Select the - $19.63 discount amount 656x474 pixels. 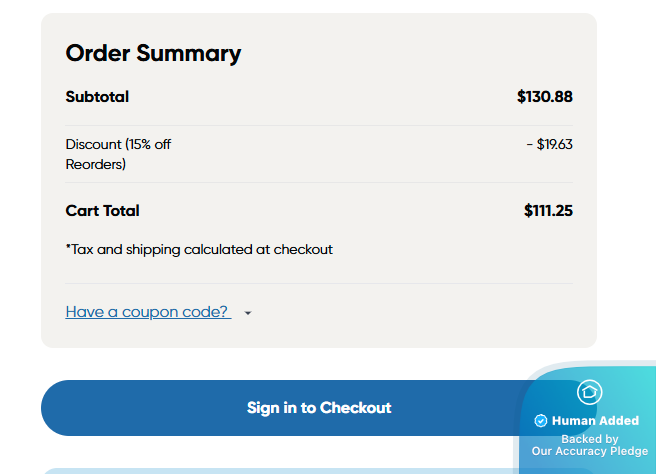point(549,144)
